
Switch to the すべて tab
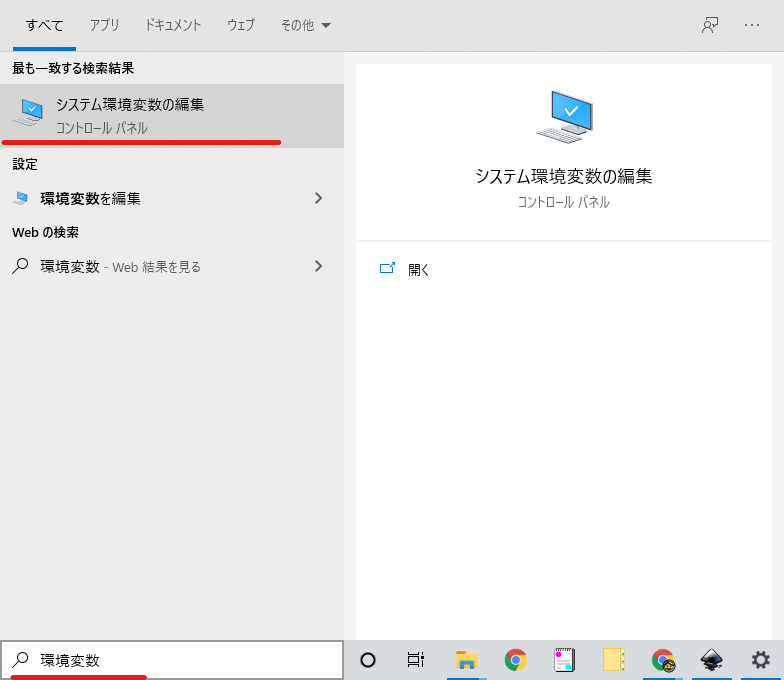pyautogui.click(x=44, y=25)
